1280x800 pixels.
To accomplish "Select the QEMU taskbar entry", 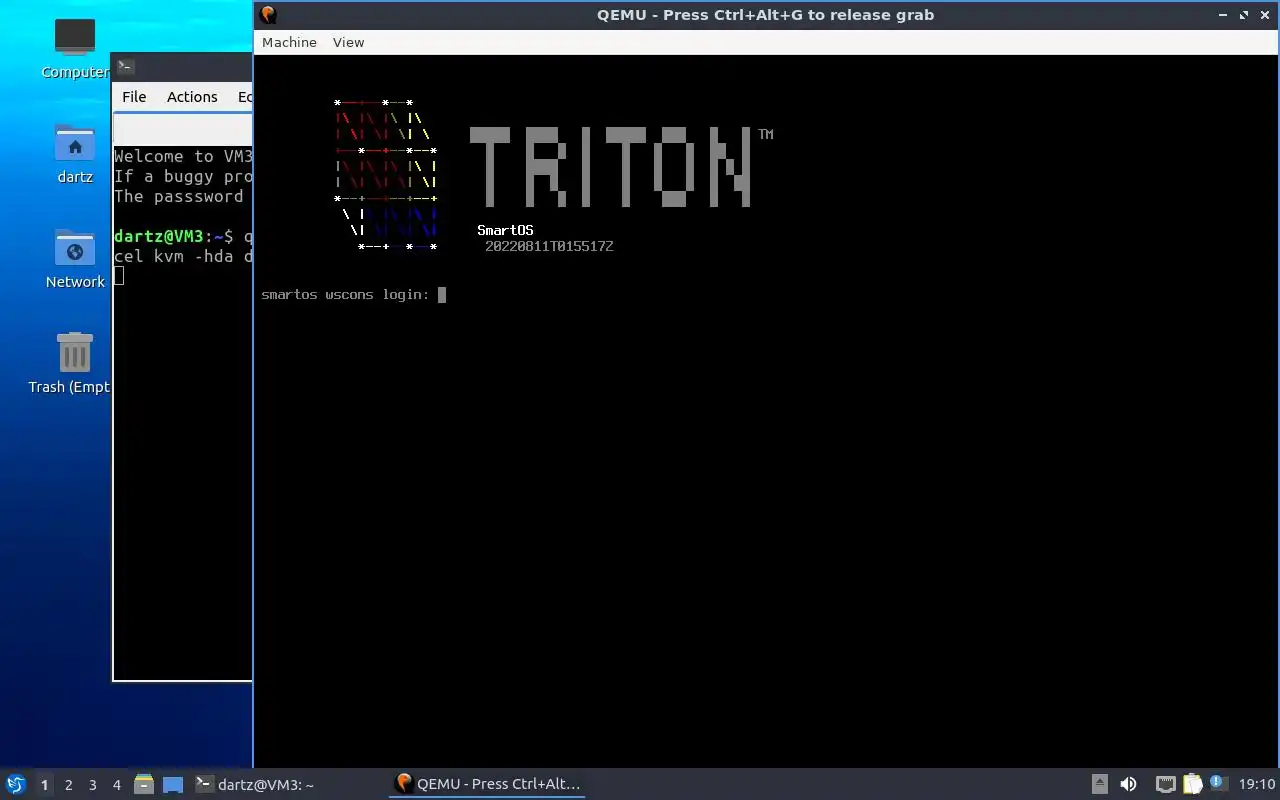I will (x=488, y=784).
